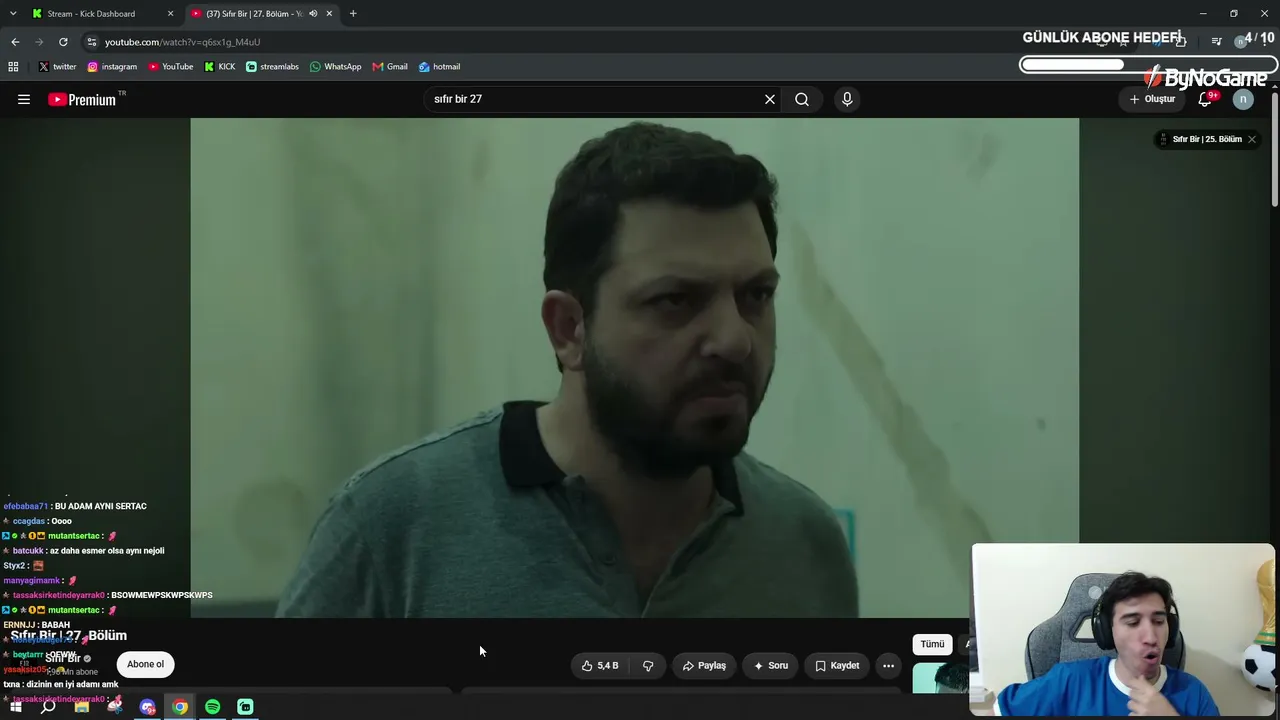Open the Chrome apps grid shortcut
The image size is (1280, 720).
[13, 67]
